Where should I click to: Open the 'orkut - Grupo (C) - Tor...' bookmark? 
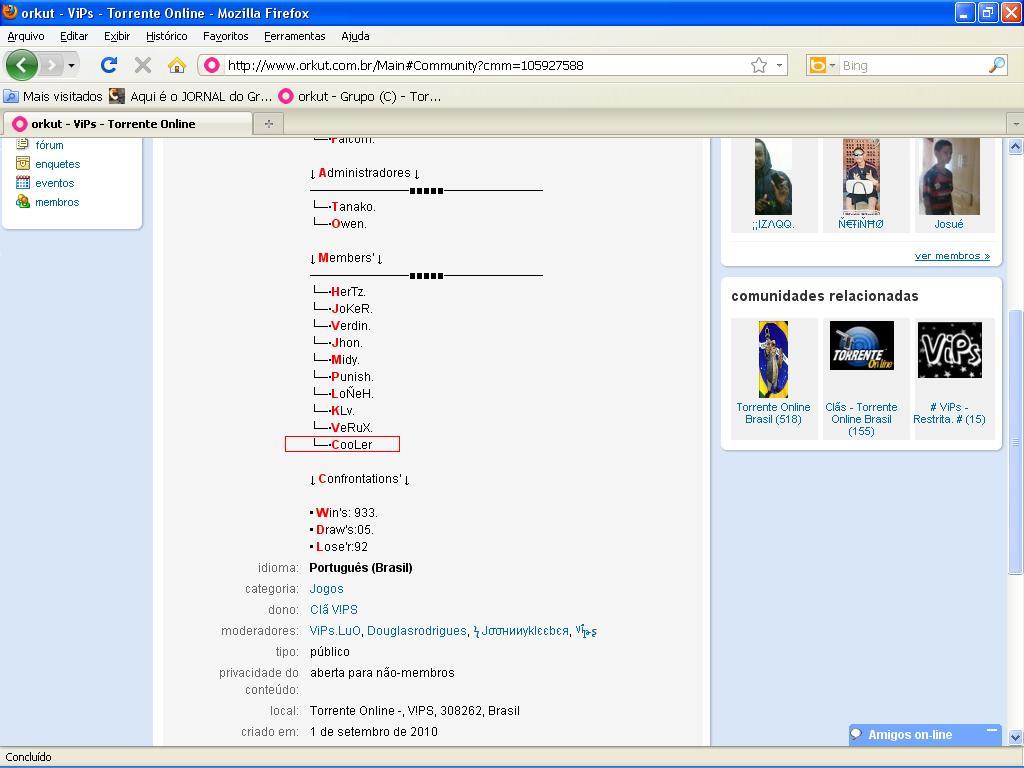[360, 96]
